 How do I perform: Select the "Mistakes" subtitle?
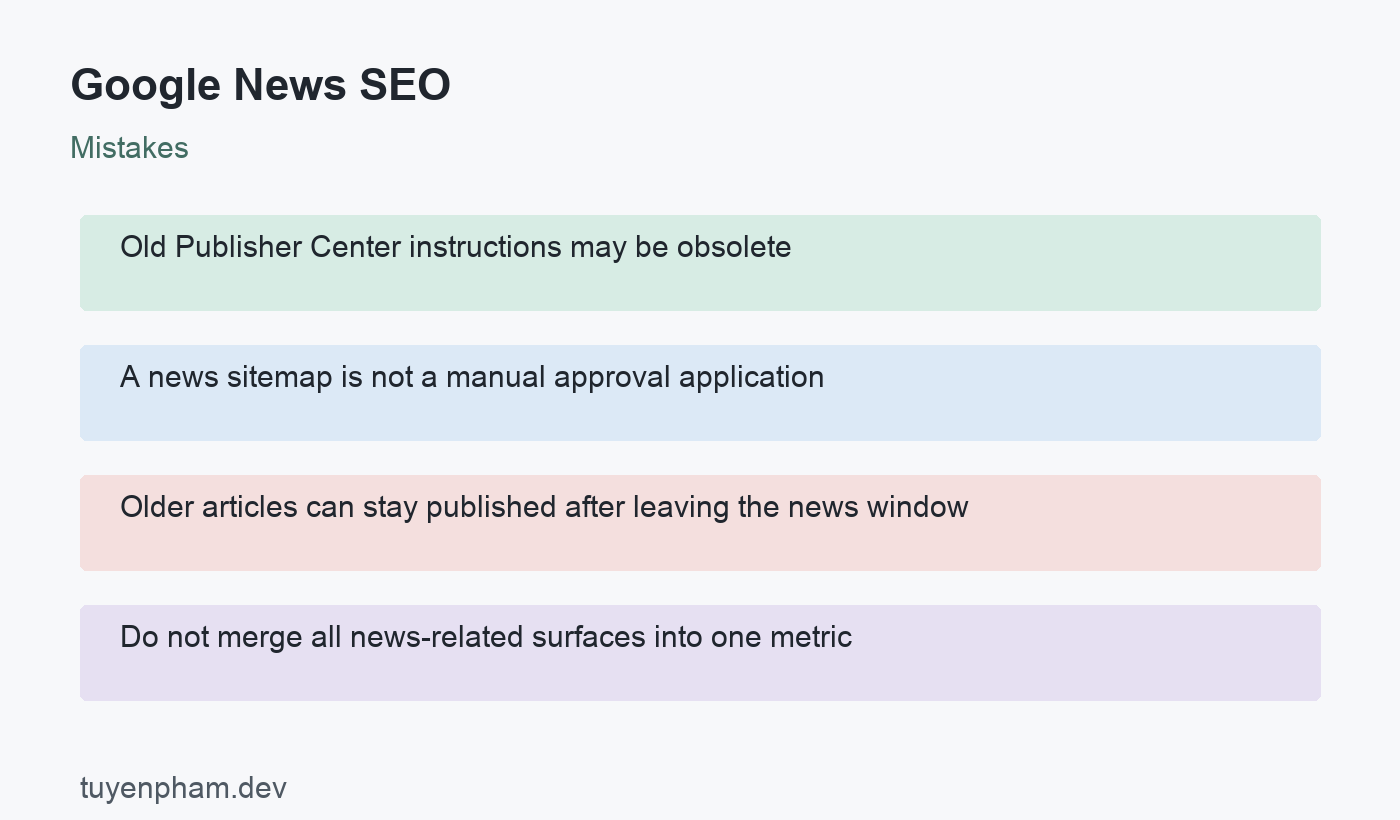tap(129, 148)
